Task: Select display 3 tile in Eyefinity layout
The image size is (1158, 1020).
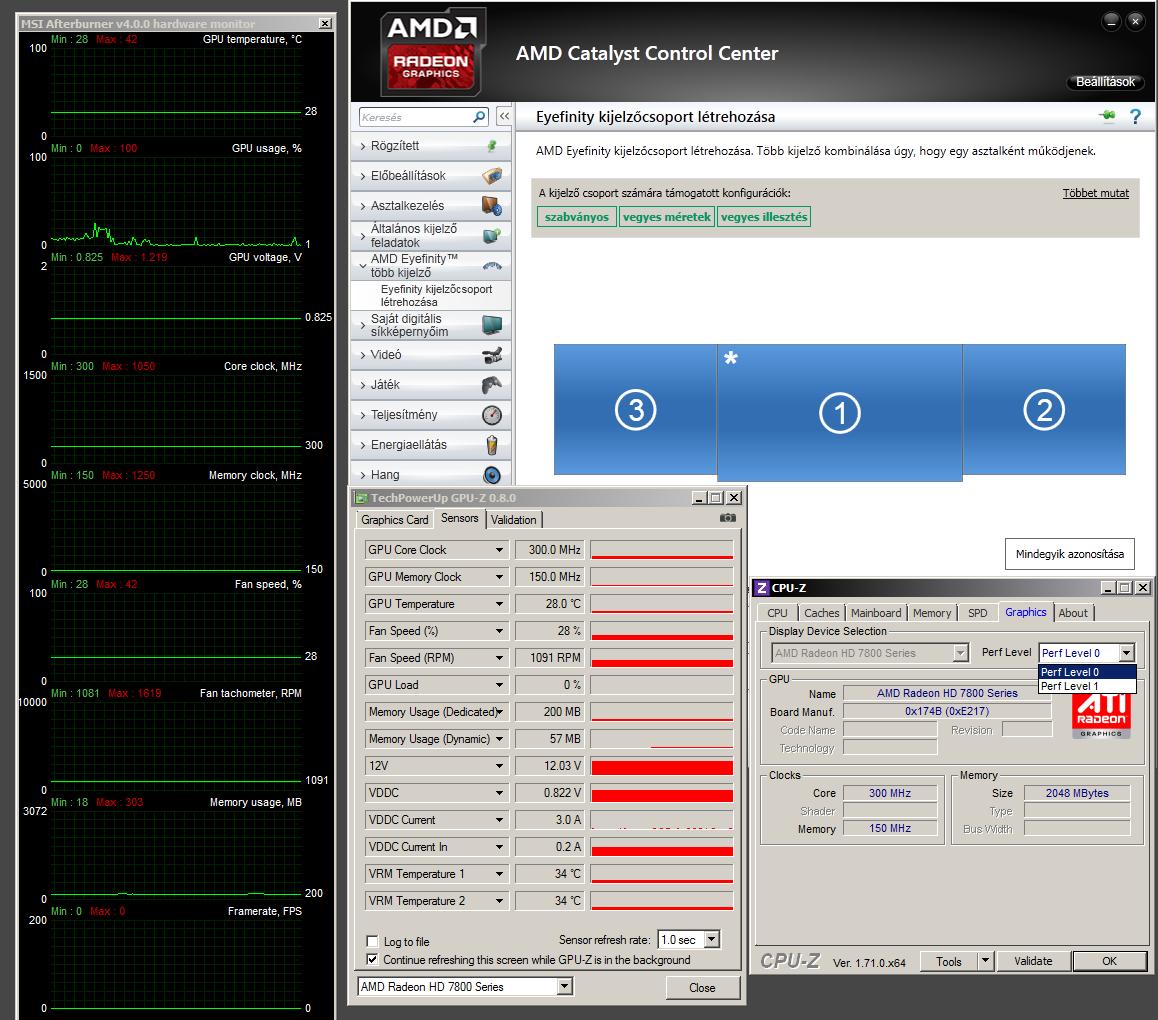Action: pyautogui.click(x=636, y=409)
